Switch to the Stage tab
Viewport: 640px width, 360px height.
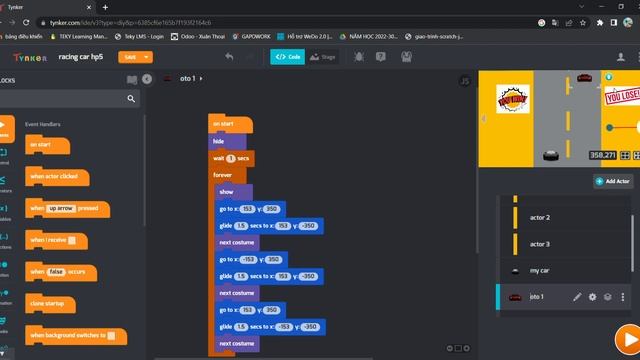[x=322, y=57]
